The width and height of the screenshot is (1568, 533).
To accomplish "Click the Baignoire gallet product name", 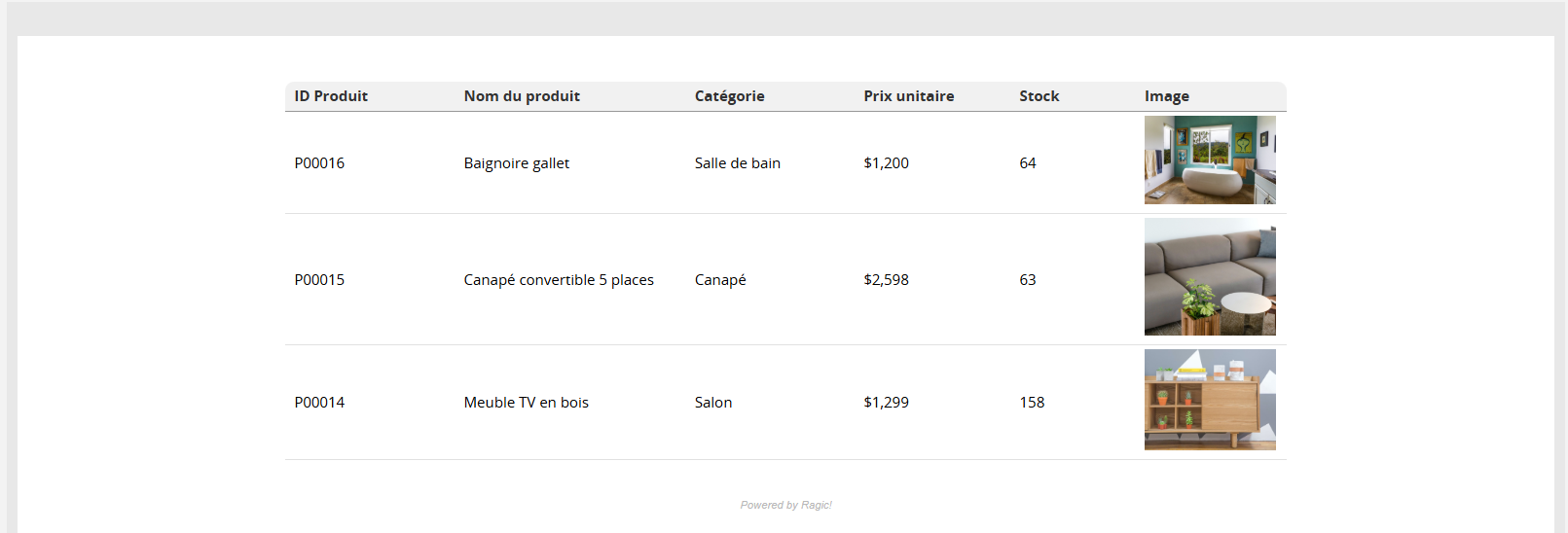I will pos(517,163).
